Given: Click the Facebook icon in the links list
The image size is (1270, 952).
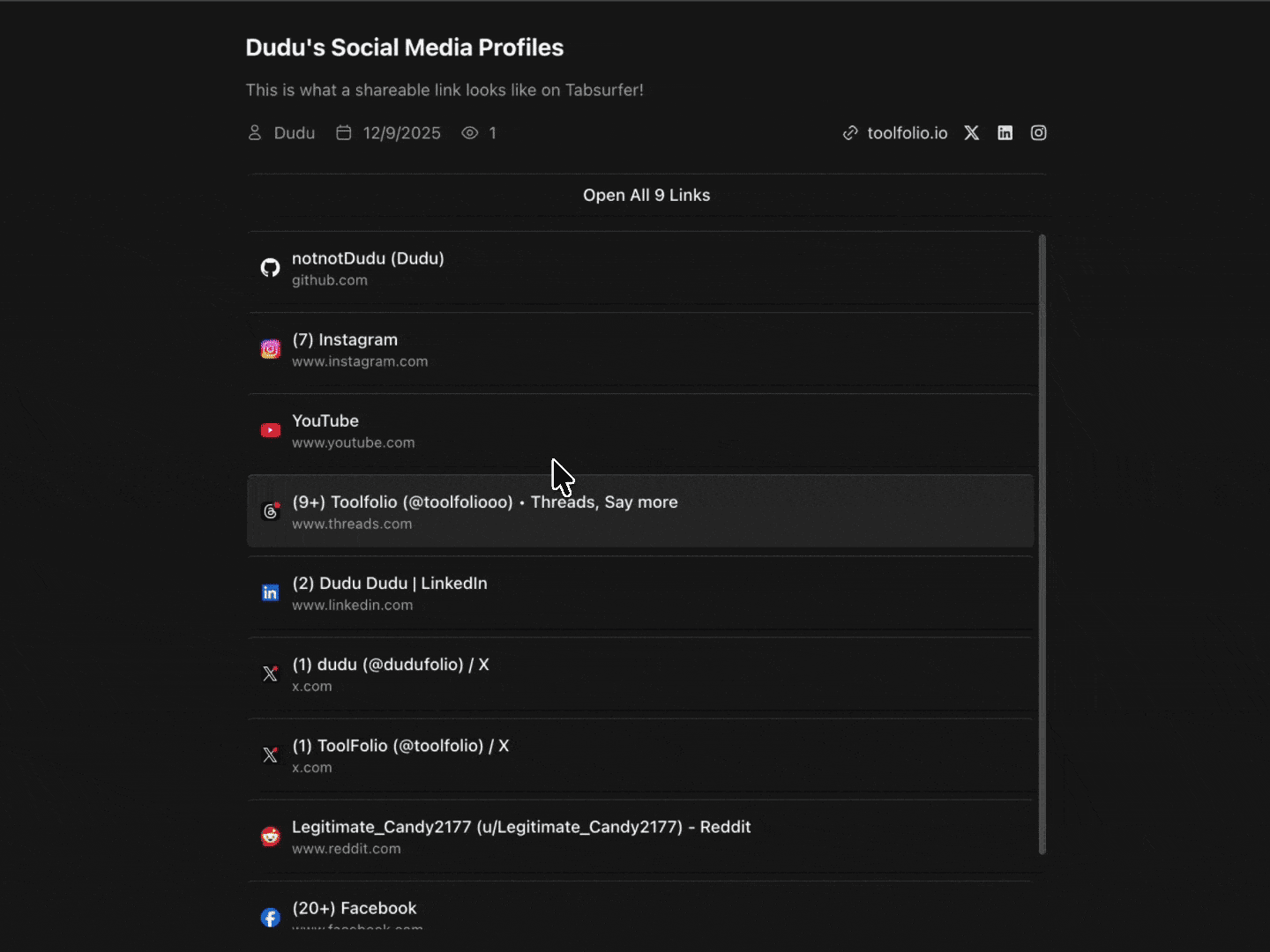Looking at the screenshot, I should [271, 918].
